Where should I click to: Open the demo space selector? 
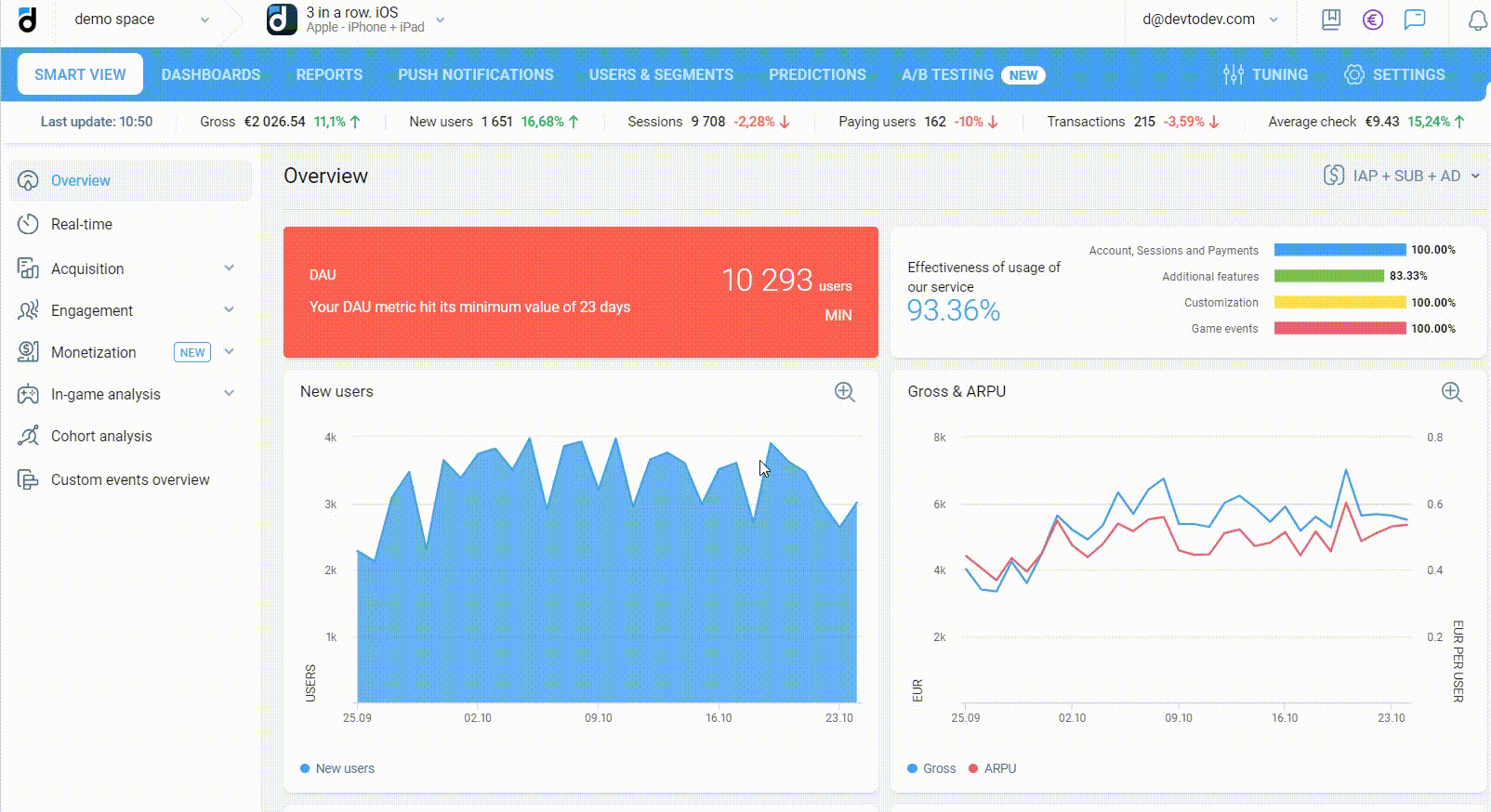[139, 20]
